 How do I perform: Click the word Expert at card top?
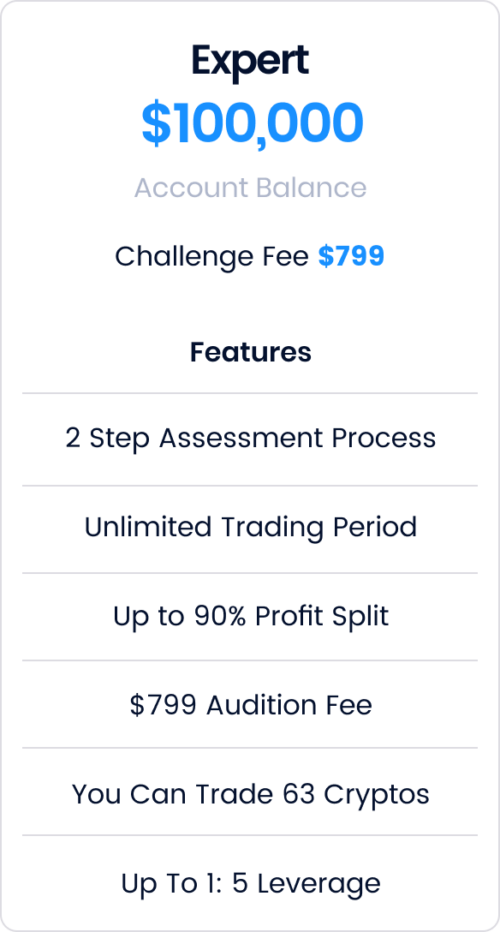tap(250, 62)
